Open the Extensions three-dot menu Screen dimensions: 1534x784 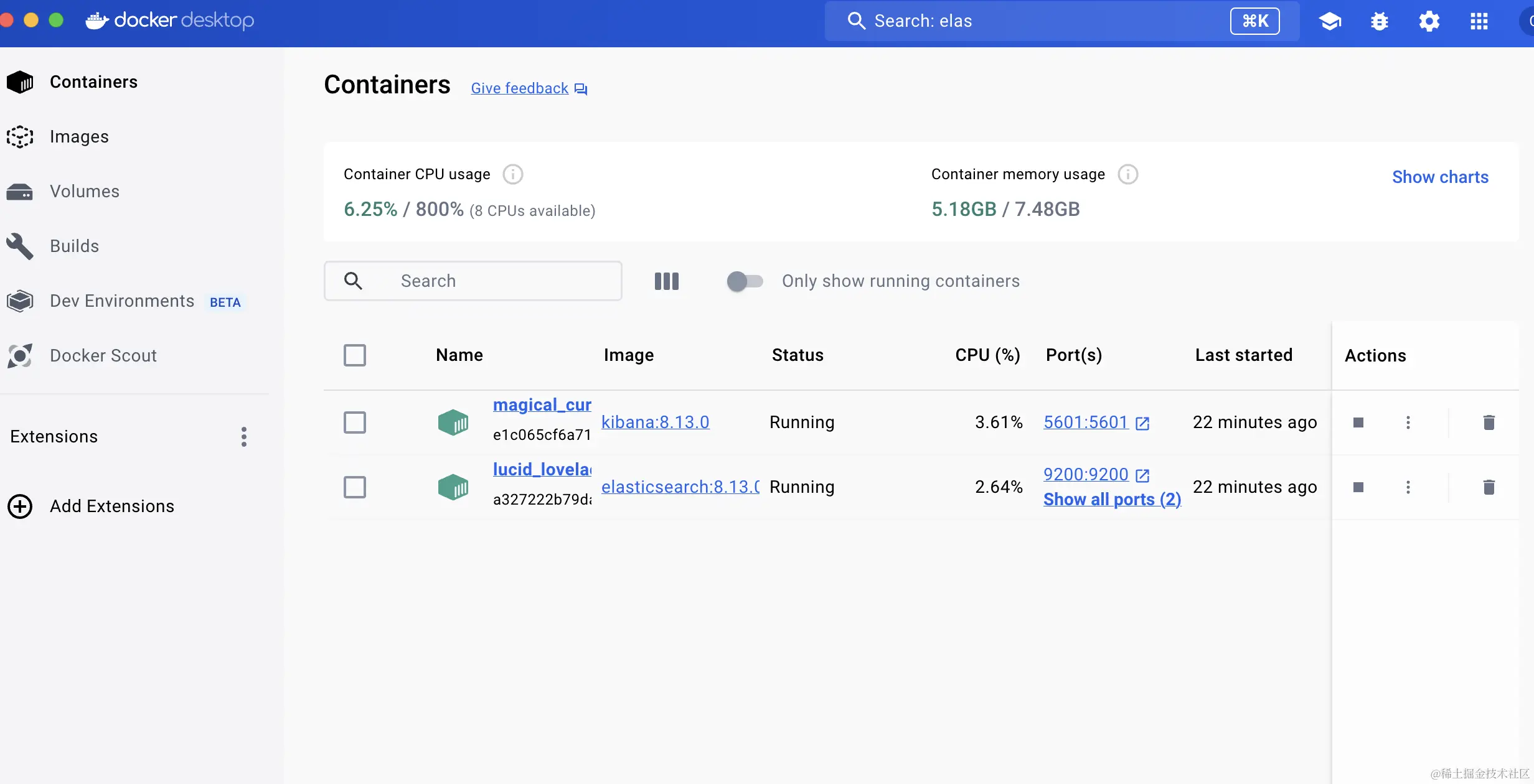click(243, 437)
